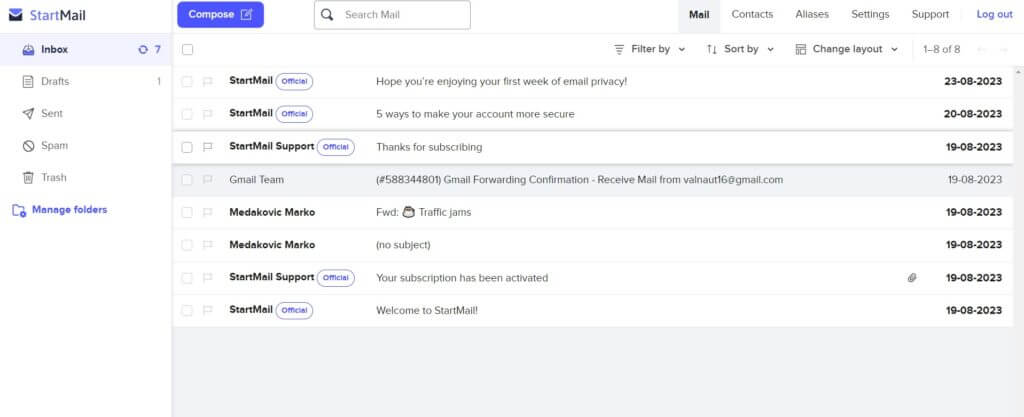This screenshot has height=417, width=1024.
Task: Click the previous page arrow
Action: 981,50
